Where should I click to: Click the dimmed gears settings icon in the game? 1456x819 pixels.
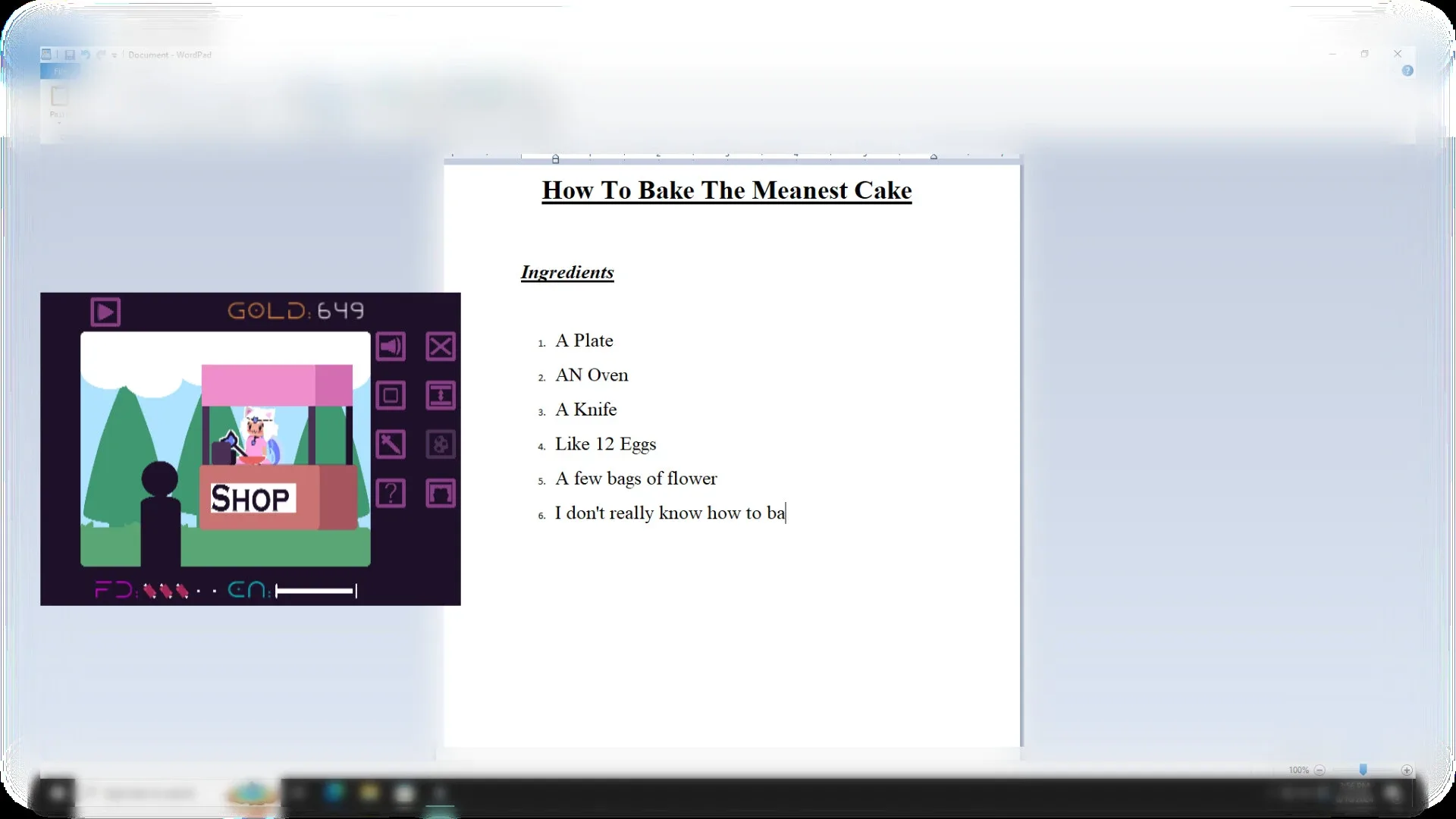click(x=441, y=444)
